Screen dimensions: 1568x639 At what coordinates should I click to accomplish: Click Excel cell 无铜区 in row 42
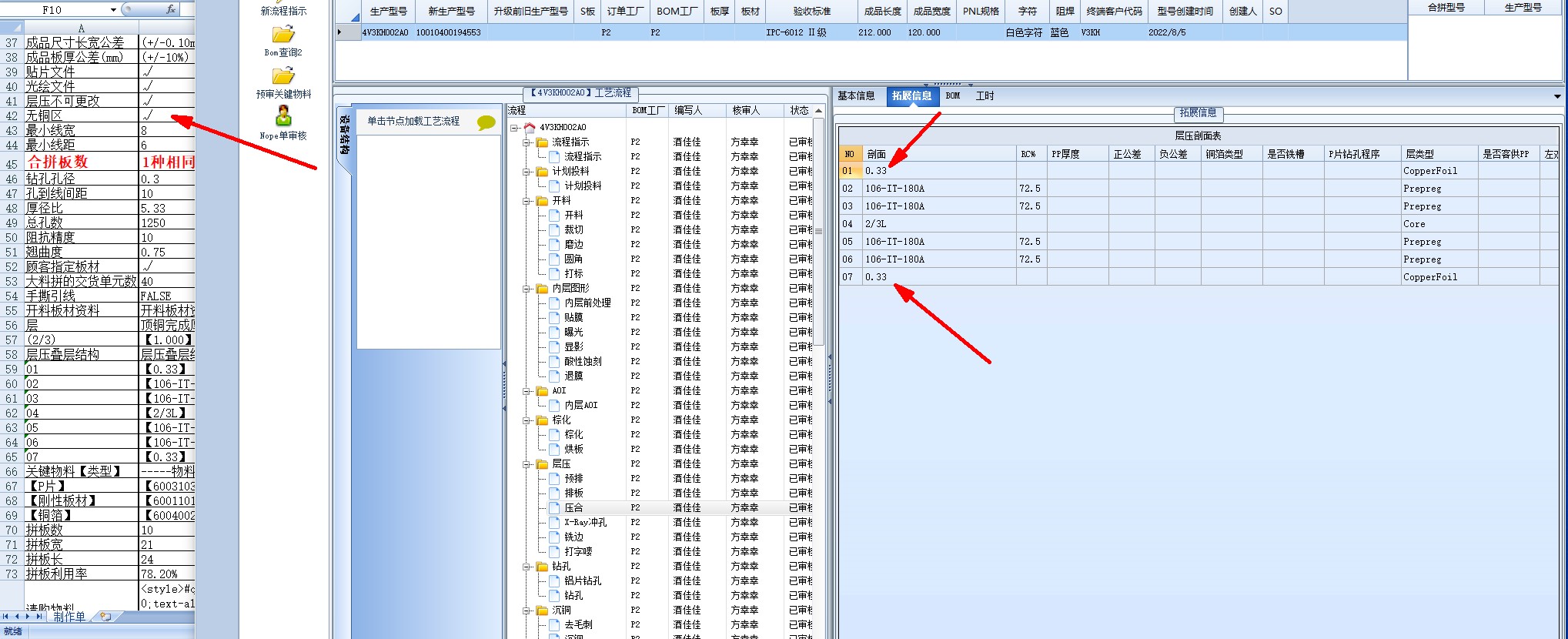coord(81,115)
